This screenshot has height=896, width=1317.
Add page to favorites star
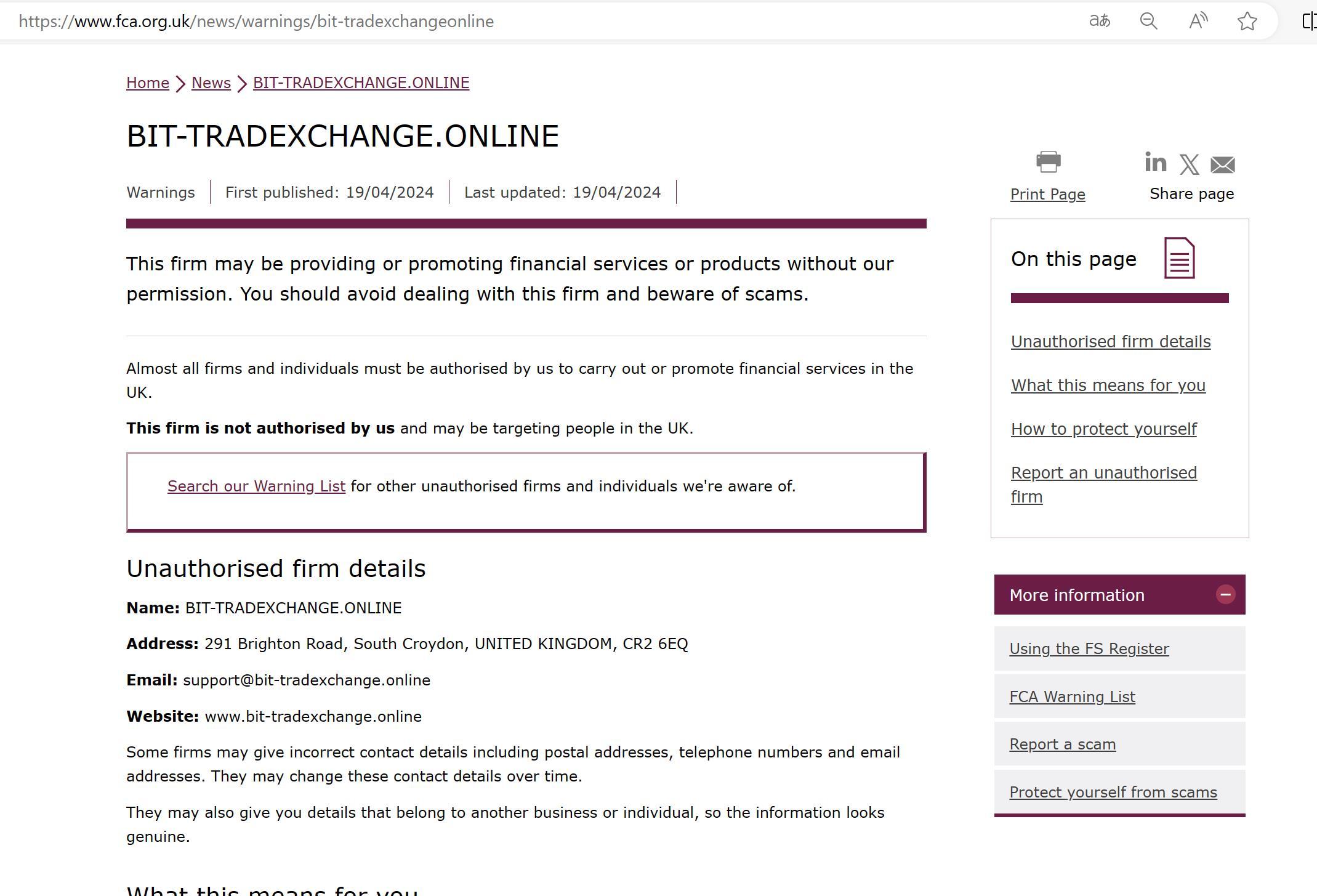click(x=1247, y=22)
